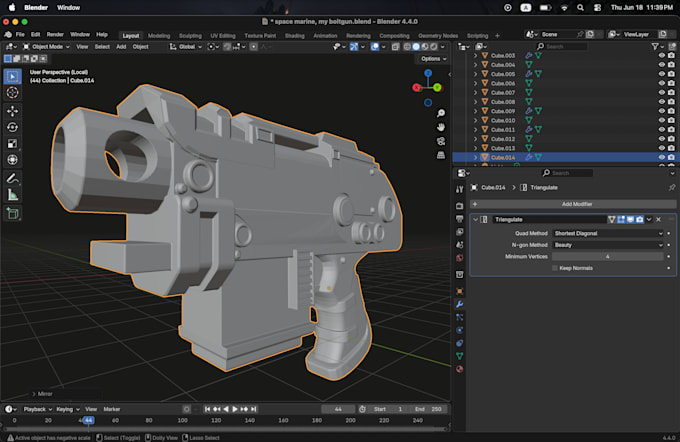Open the Playback dropdown in timeline
The width and height of the screenshot is (680, 442).
[37, 409]
